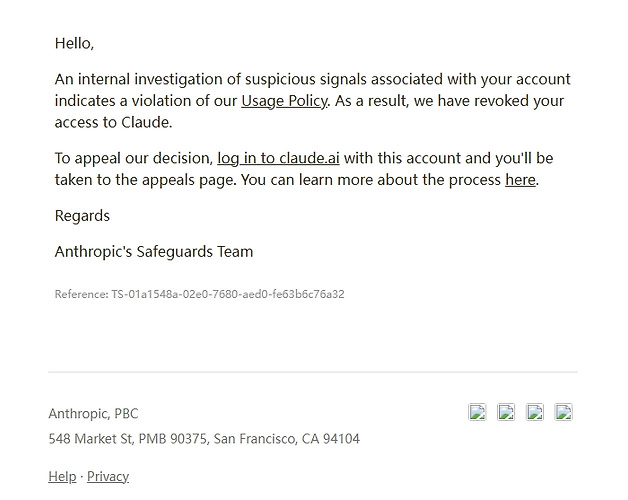Click the 'Hello,' greeting line
Image resolution: width=628 pixels, height=500 pixels.
[x=74, y=43]
